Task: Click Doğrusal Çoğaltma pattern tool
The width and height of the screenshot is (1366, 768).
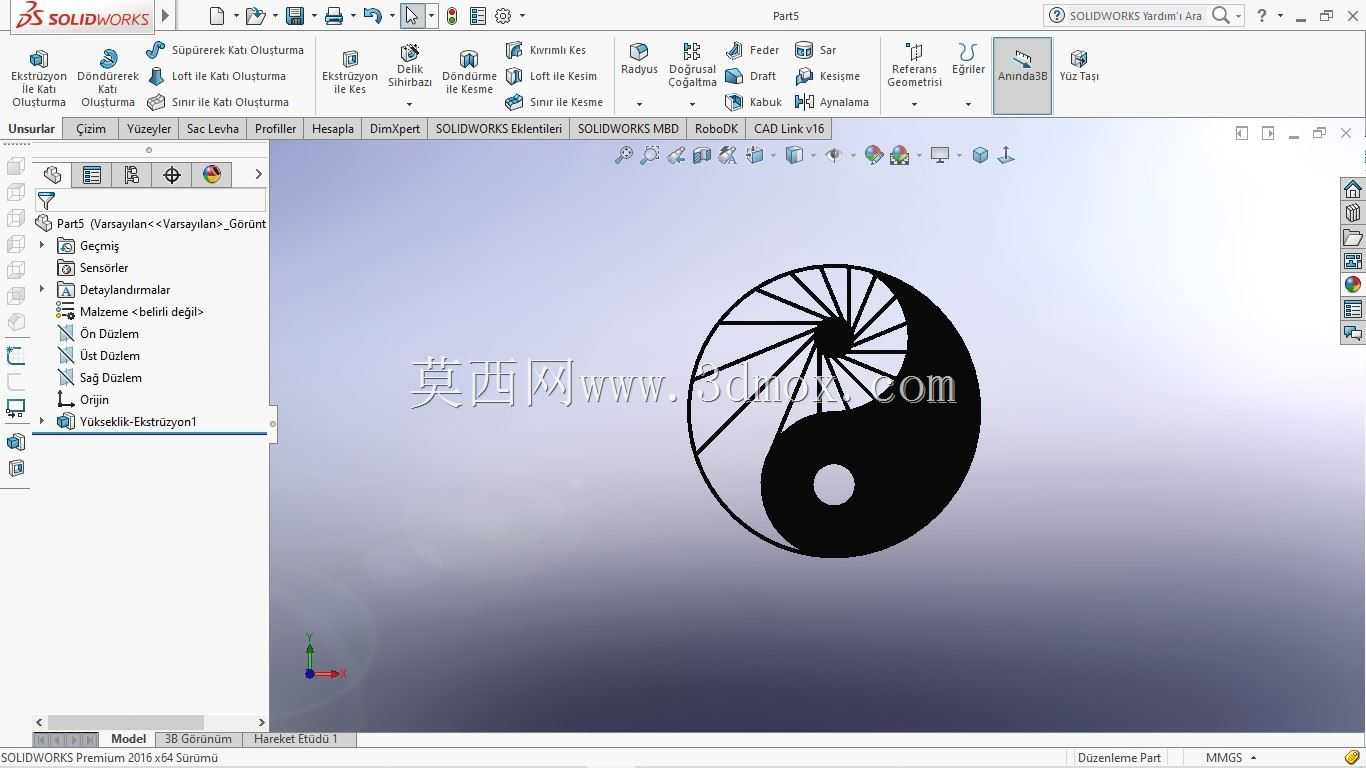Action: click(x=692, y=66)
